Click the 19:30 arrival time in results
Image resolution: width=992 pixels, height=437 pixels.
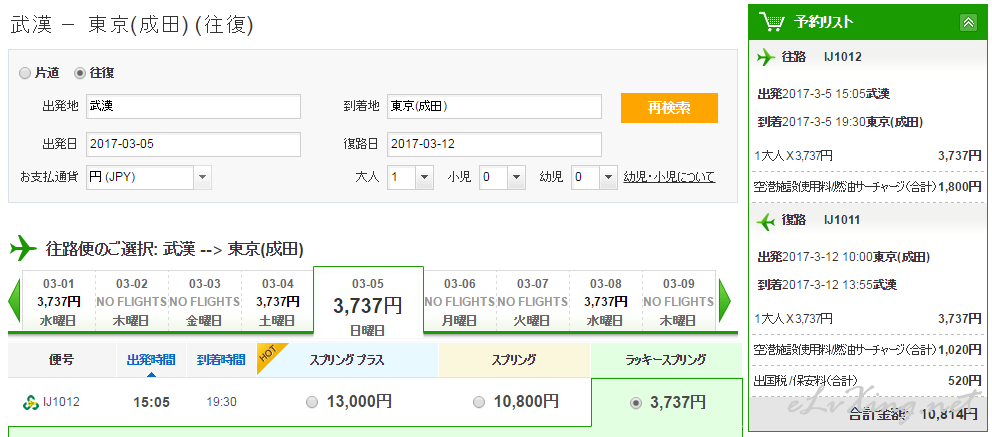[x=221, y=402]
